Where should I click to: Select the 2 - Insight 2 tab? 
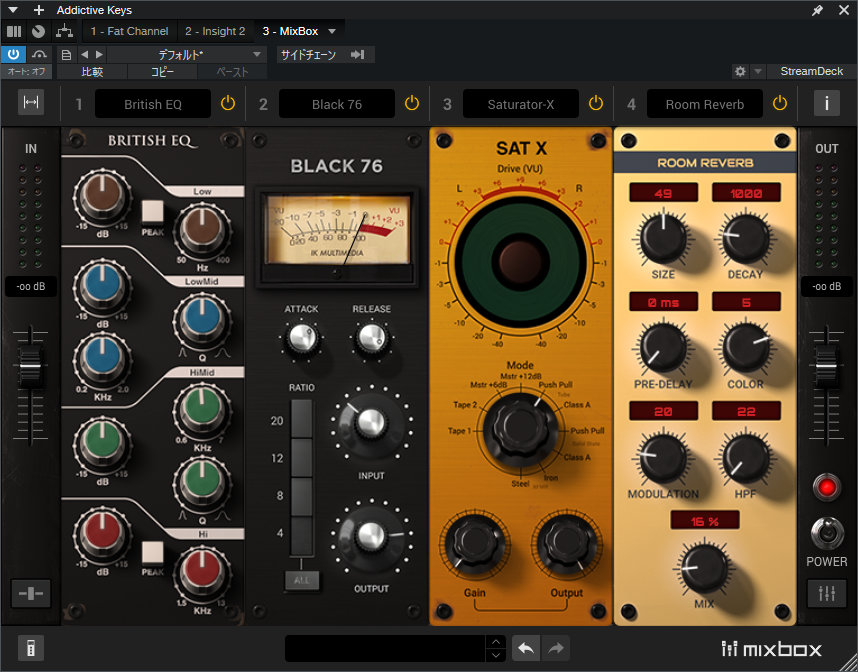coord(215,31)
